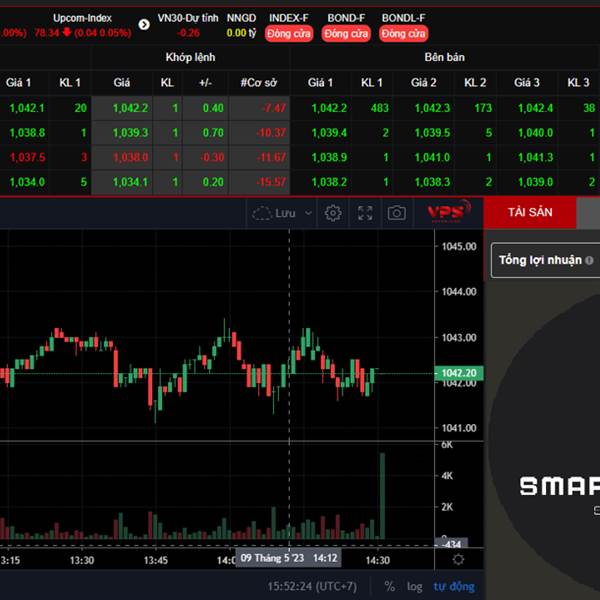The height and width of the screenshot is (600, 600).
Task: Click the +/- column header
Action: pos(205,83)
